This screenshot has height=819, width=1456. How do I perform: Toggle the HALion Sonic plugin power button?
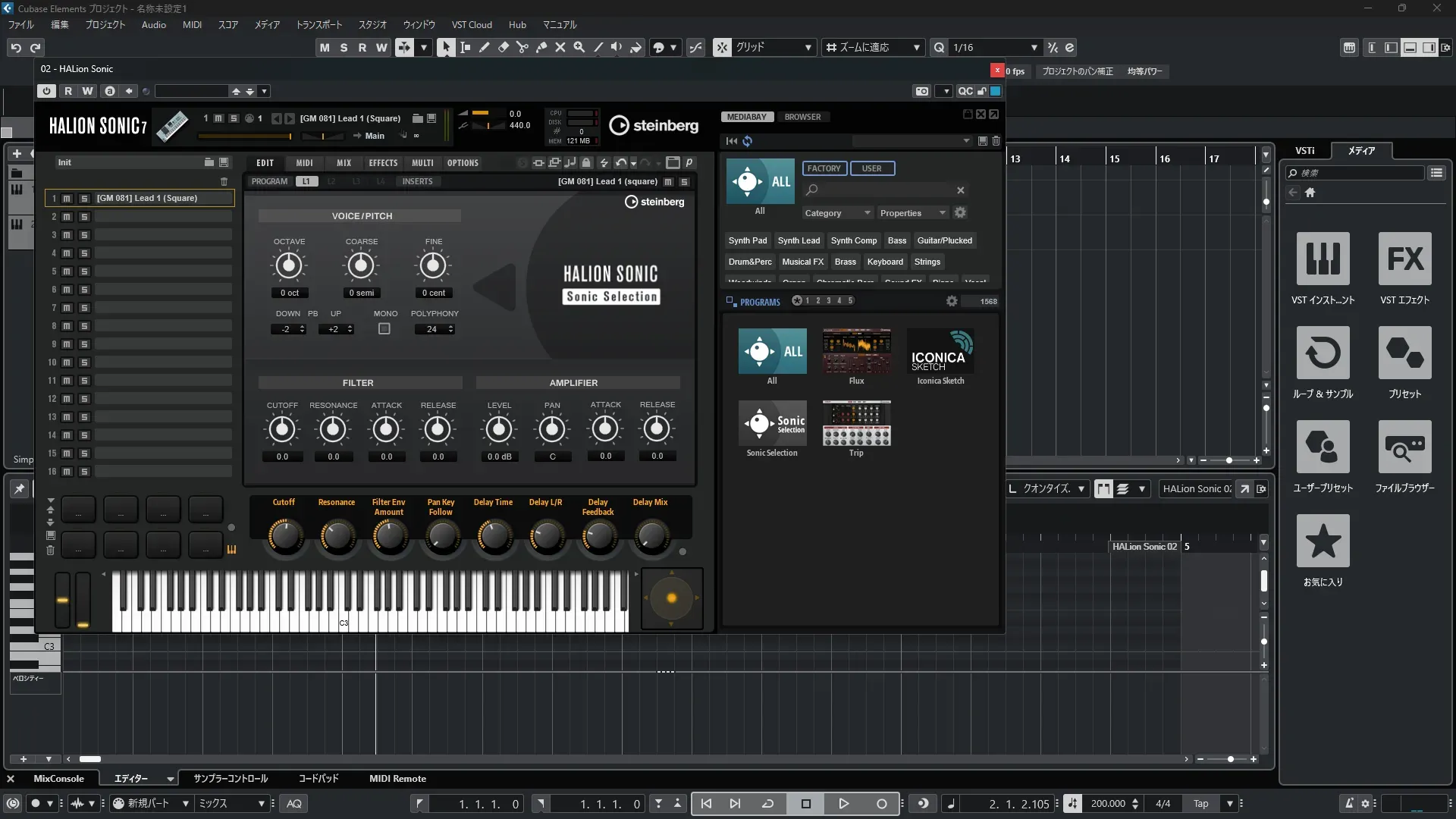coord(47,91)
